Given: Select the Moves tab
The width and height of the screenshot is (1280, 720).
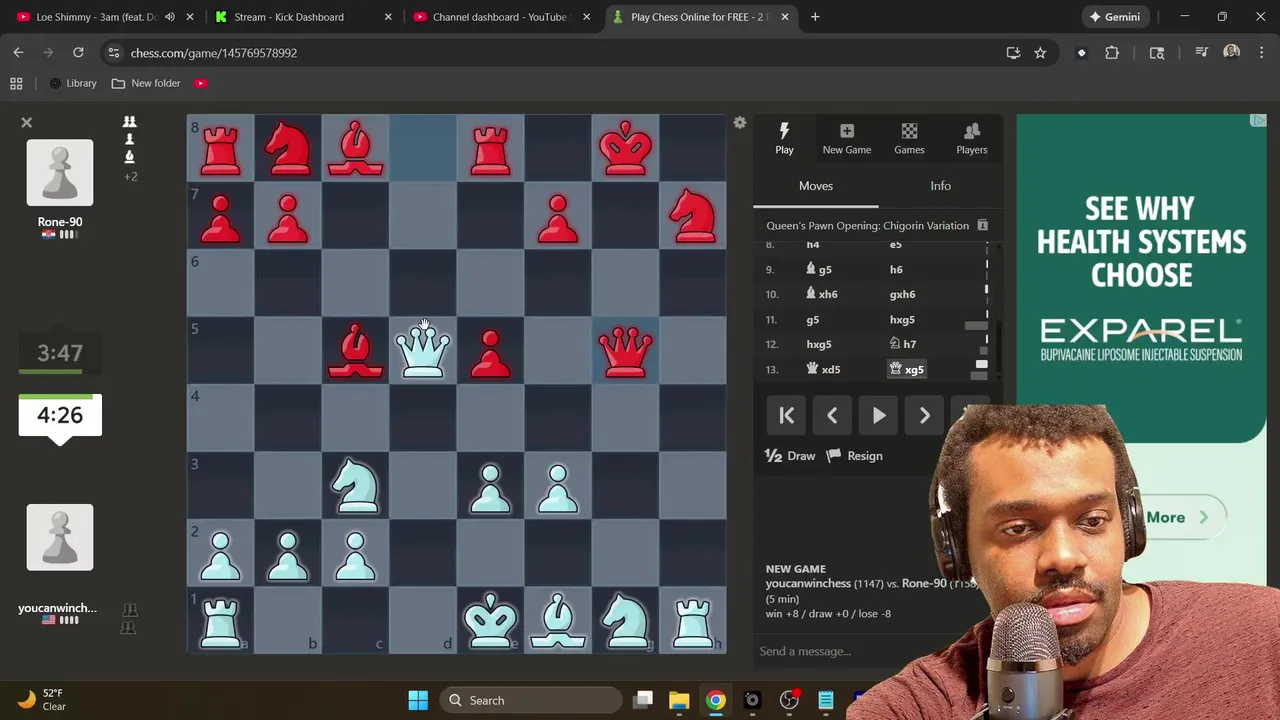Looking at the screenshot, I should click(x=816, y=186).
